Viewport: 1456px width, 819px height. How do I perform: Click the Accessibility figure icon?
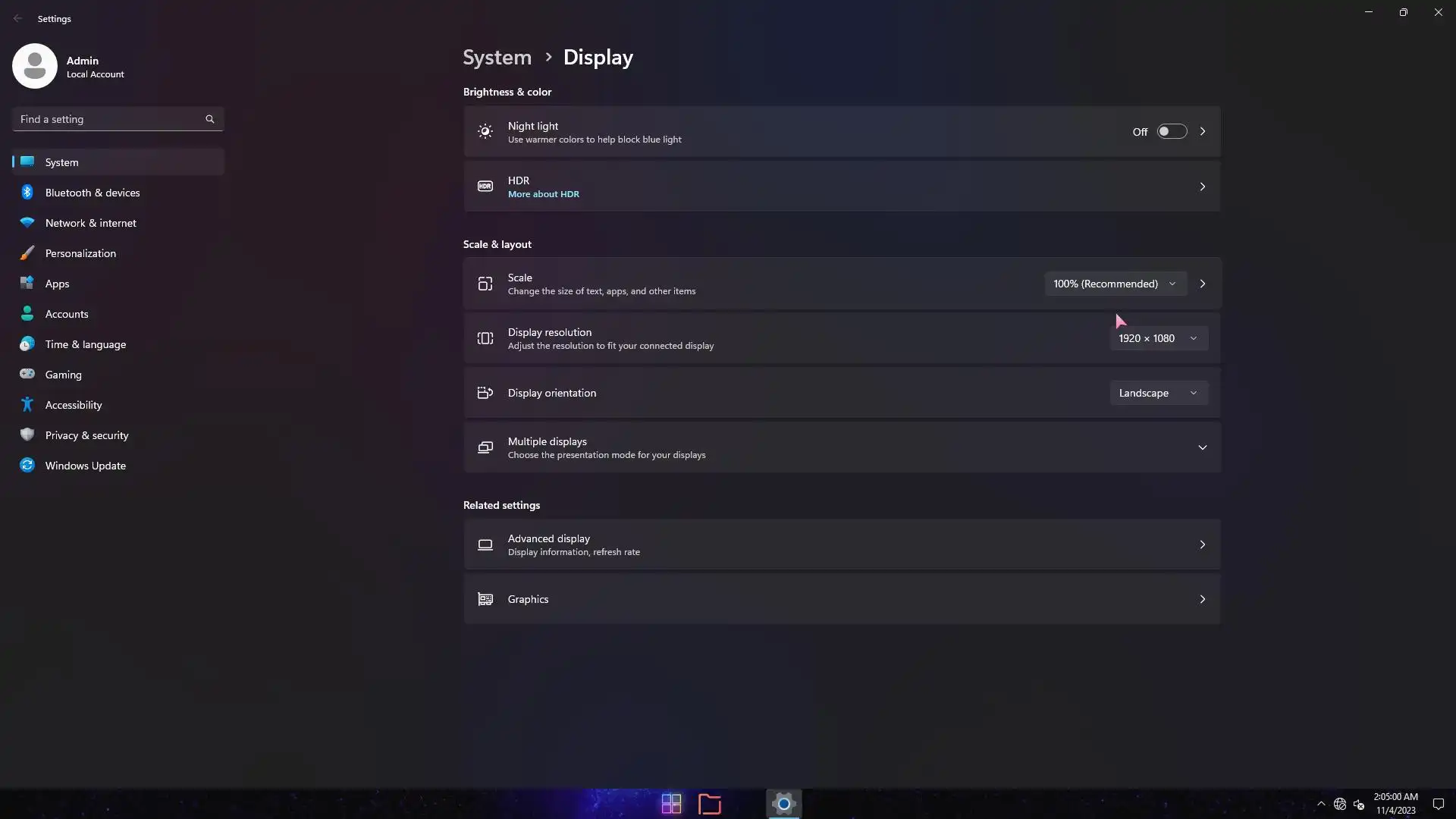coord(27,405)
